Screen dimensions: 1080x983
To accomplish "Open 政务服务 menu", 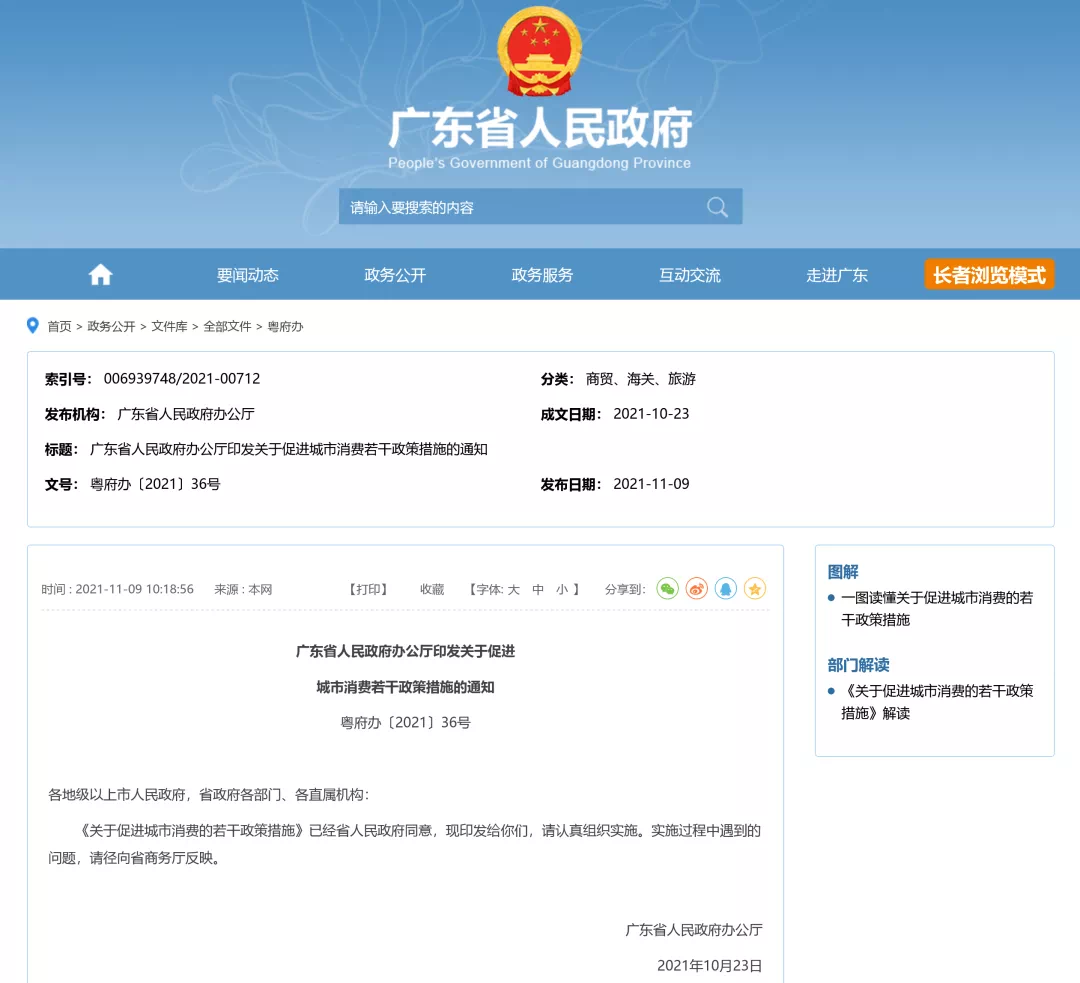I will pyautogui.click(x=542, y=275).
